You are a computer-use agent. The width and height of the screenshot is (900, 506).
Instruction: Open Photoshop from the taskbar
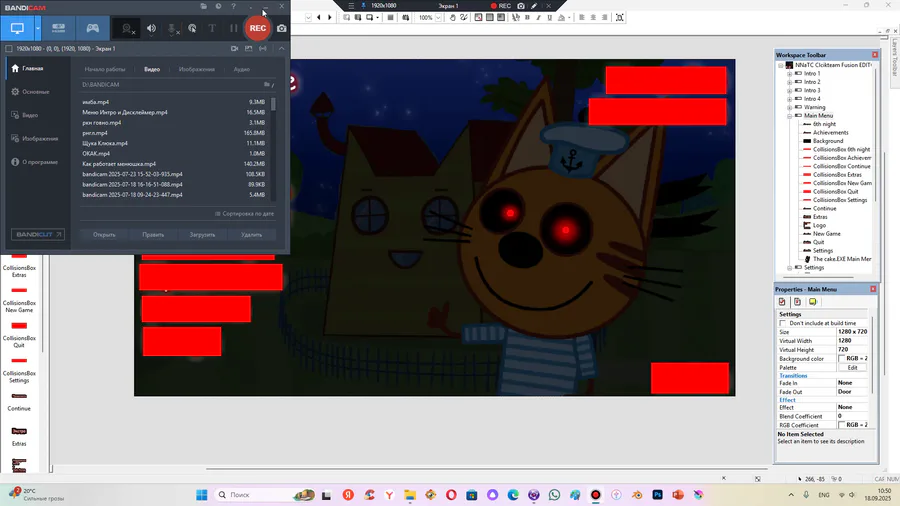(657, 495)
